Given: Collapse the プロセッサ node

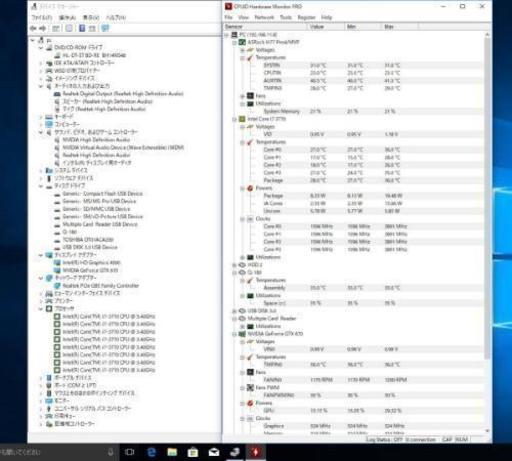Looking at the screenshot, I should 41,308.
